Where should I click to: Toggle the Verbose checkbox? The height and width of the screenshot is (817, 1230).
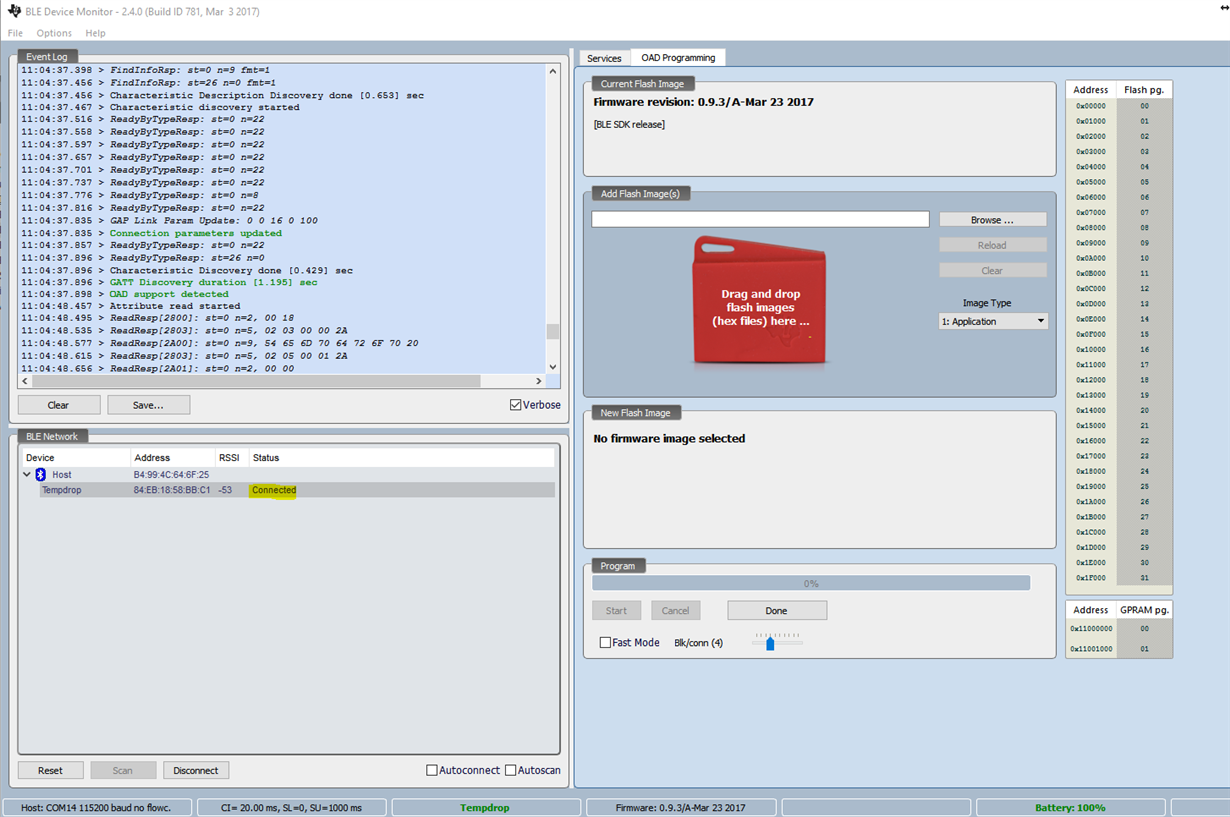(516, 405)
